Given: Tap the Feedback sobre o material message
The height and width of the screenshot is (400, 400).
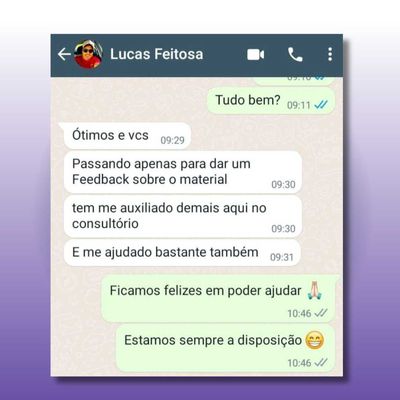Looking at the screenshot, I should 183,172.
